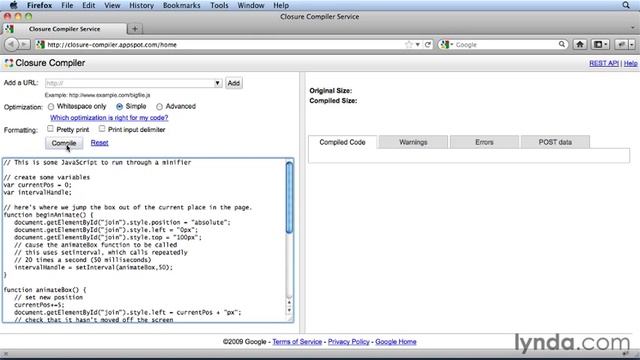The image size is (640, 360).
Task: Click the Google search magnifier icon
Action: point(562,44)
